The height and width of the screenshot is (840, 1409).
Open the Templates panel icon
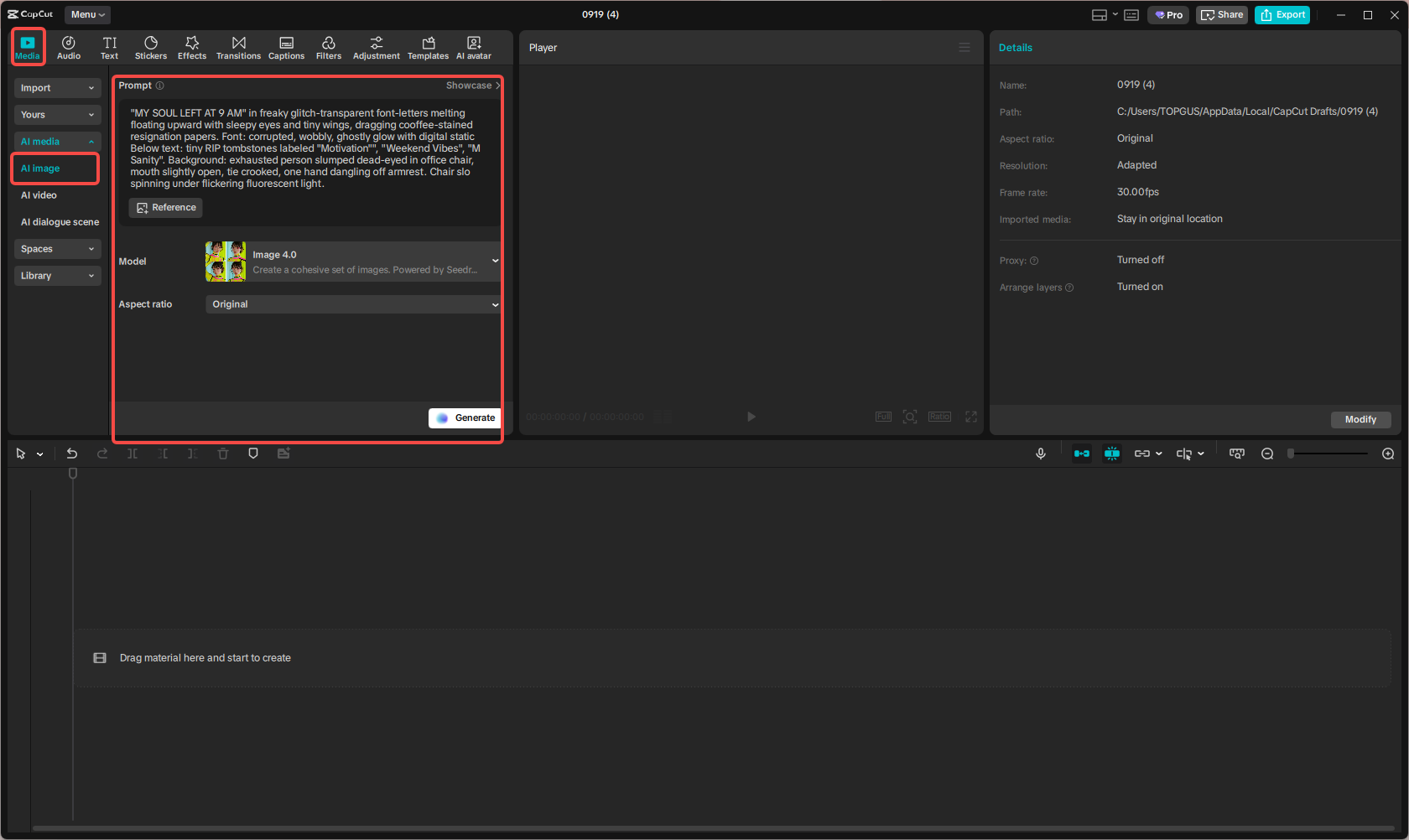click(429, 48)
